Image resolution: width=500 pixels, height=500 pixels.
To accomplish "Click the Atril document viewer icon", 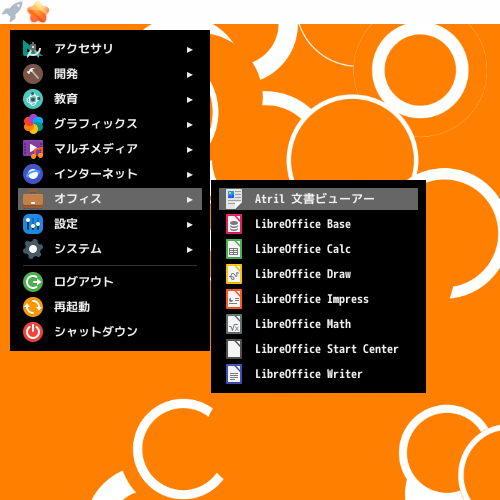I will pos(234,199).
